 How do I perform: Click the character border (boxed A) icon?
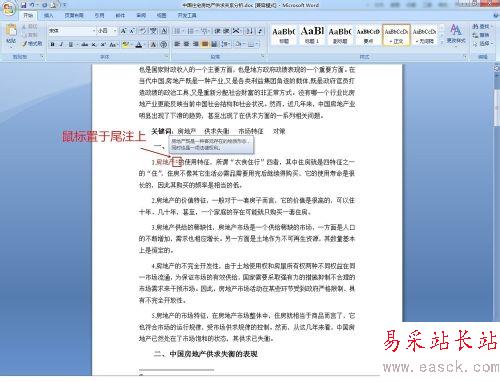(x=164, y=31)
